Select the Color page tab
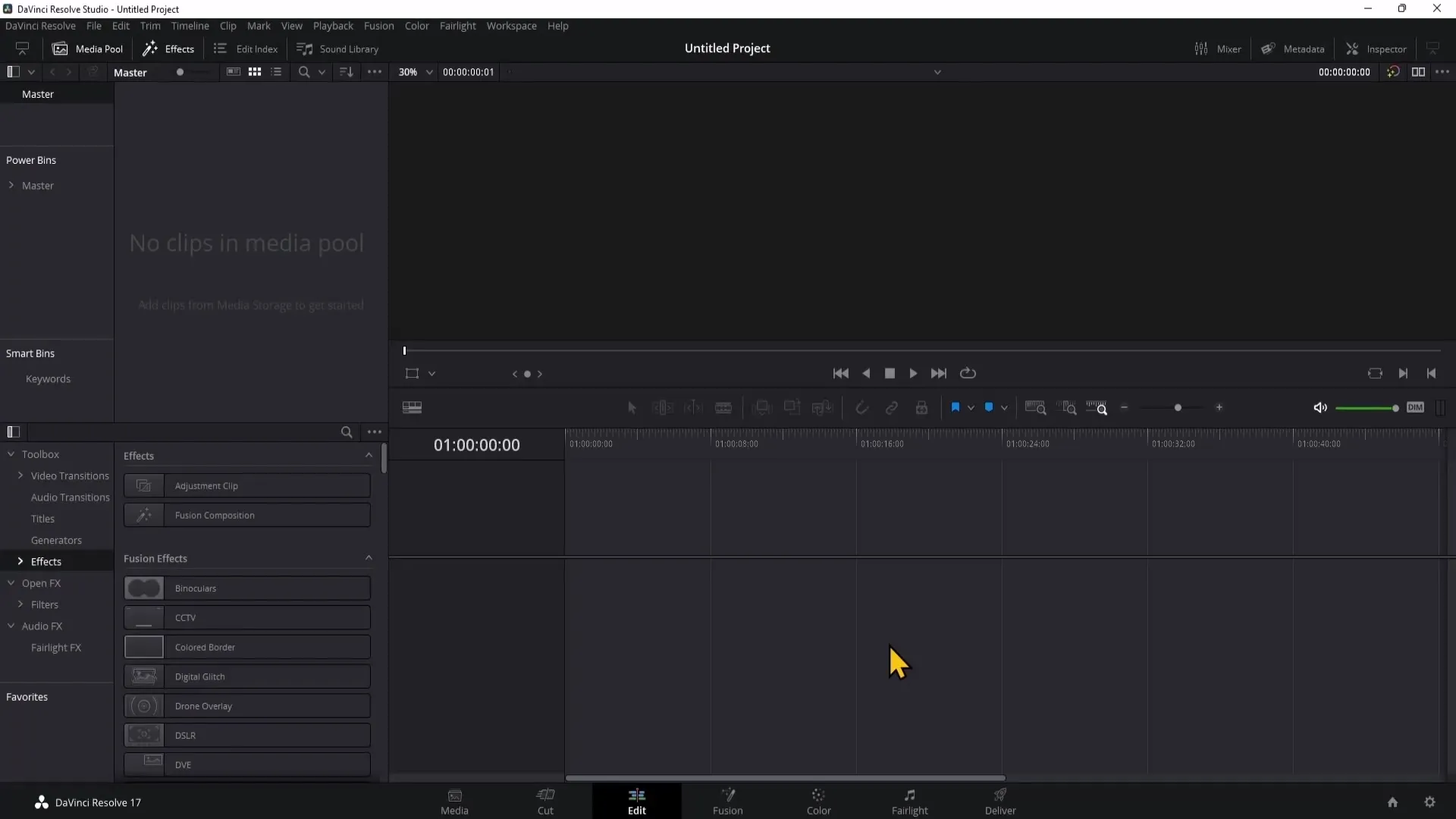This screenshot has height=819, width=1456. tap(818, 800)
